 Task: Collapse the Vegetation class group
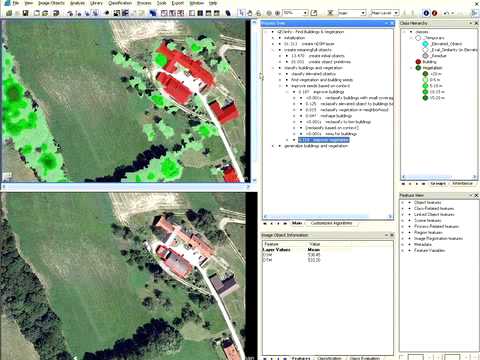[x=411, y=68]
